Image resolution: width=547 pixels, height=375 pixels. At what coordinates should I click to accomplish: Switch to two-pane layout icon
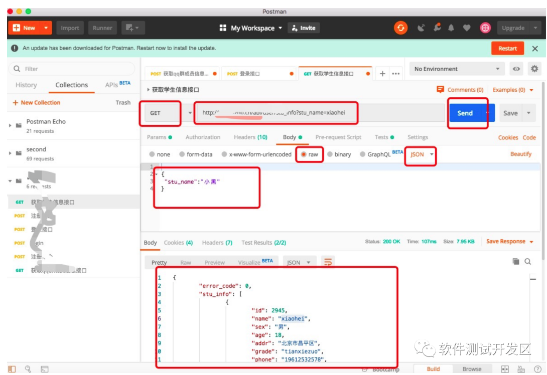(x=505, y=369)
